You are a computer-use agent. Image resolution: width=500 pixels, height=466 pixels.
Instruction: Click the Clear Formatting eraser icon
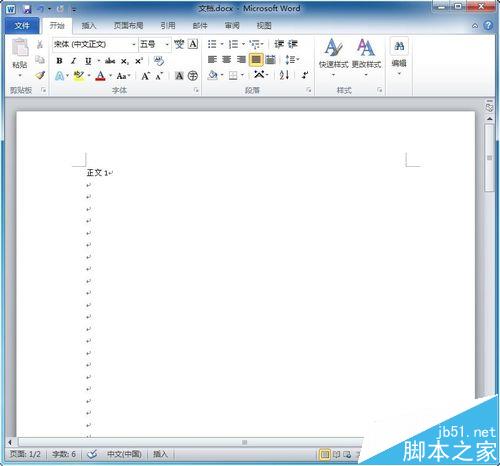click(x=159, y=60)
